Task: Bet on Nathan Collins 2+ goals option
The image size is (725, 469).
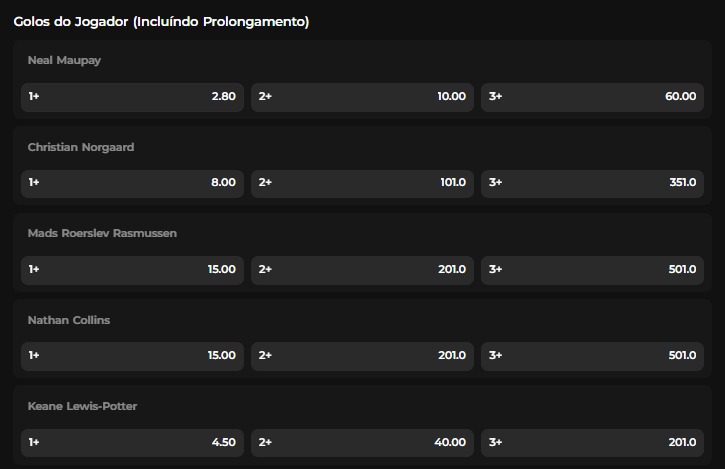Action: tap(362, 356)
